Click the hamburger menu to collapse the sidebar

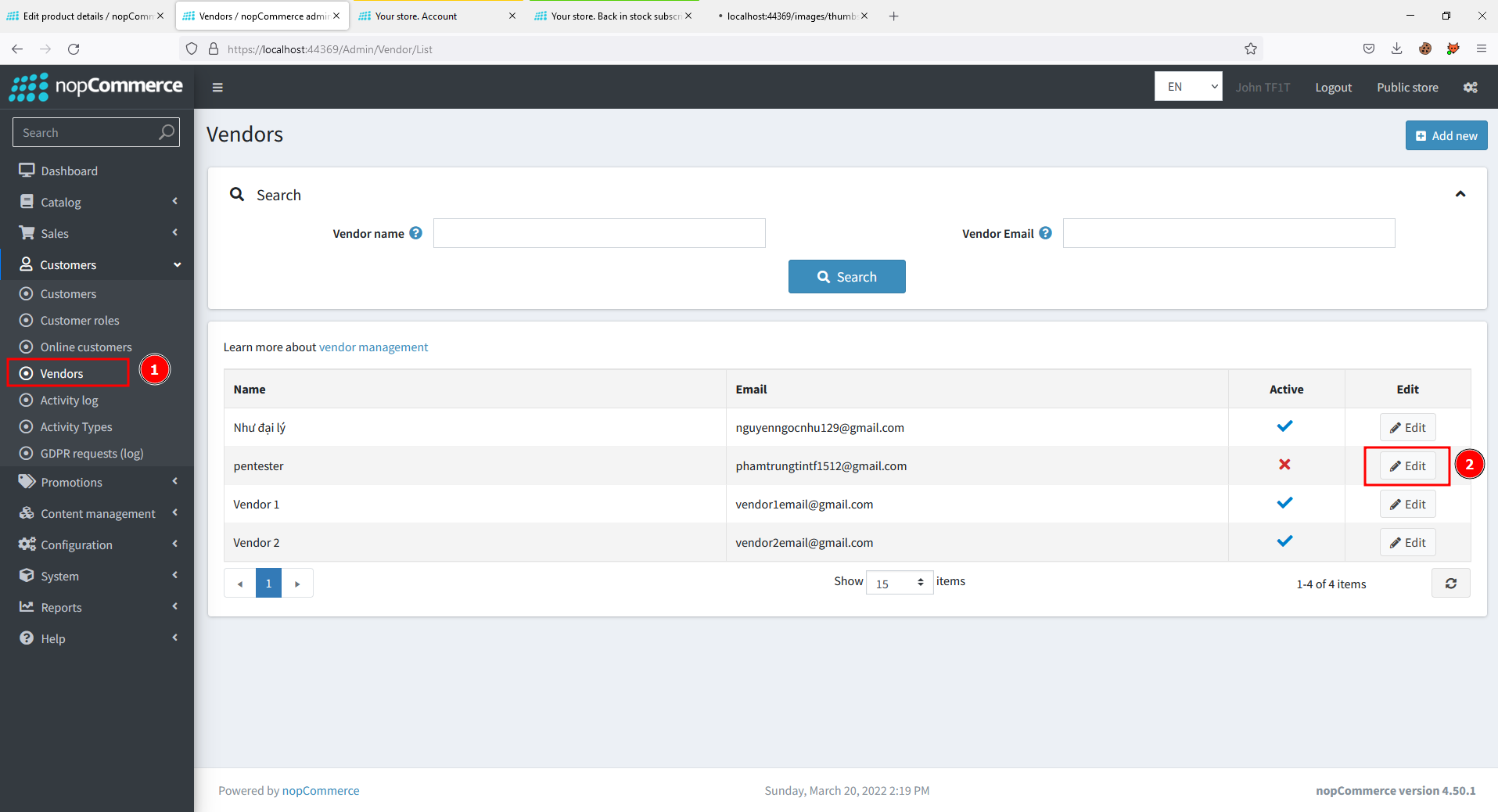pos(217,87)
